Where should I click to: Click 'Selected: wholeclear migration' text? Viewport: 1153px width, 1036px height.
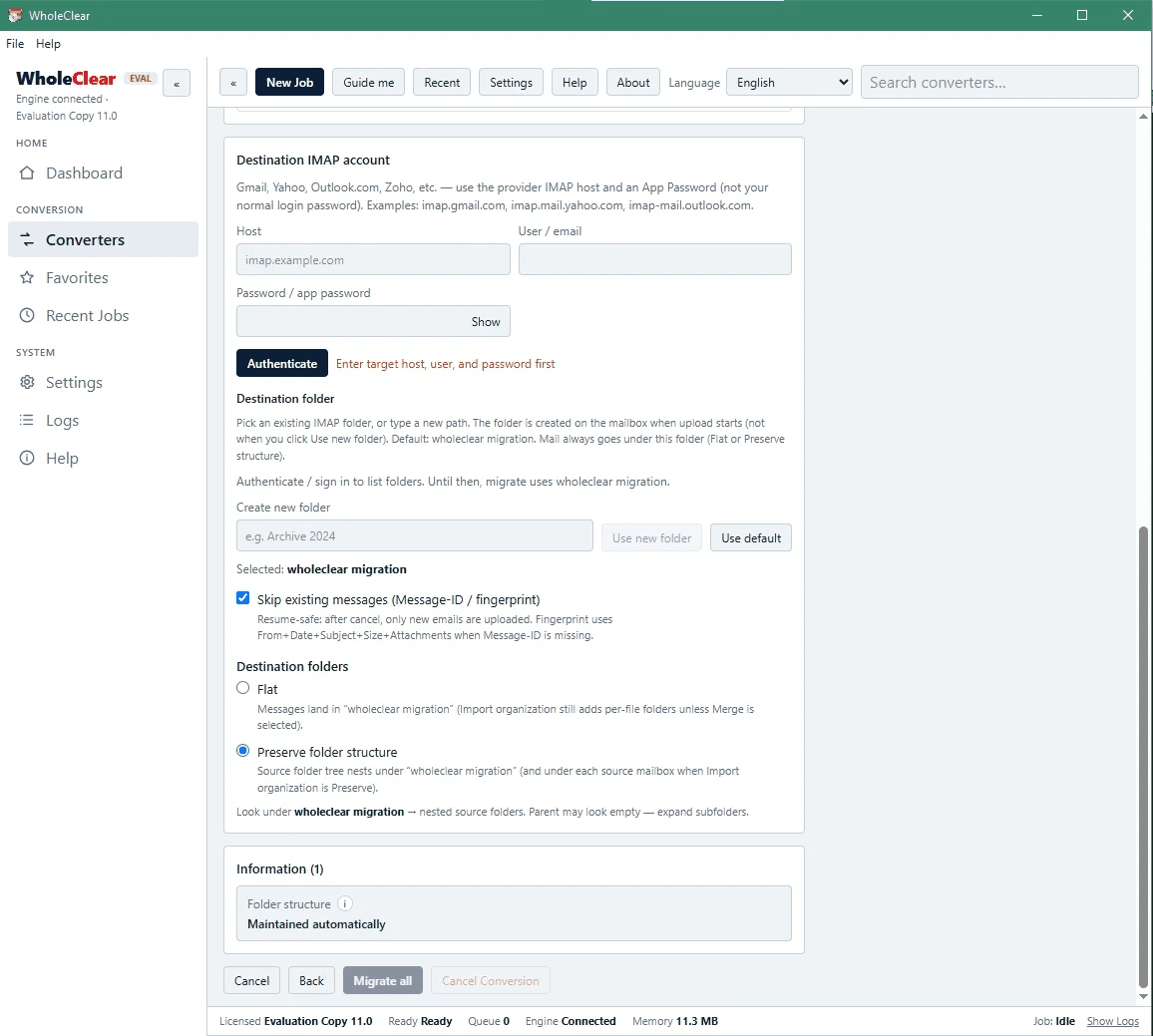[x=321, y=569]
